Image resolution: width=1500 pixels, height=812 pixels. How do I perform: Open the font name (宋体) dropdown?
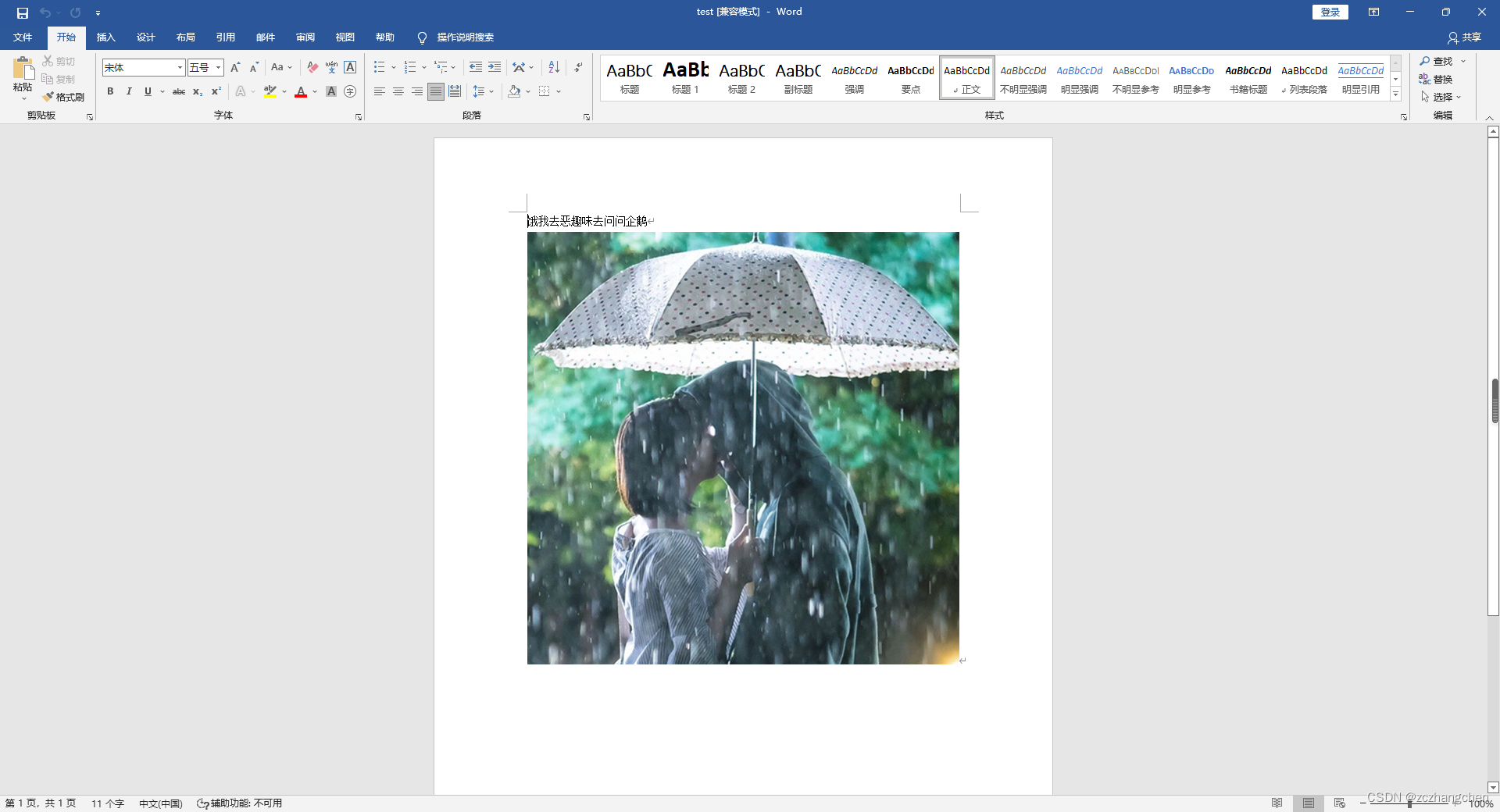[180, 68]
